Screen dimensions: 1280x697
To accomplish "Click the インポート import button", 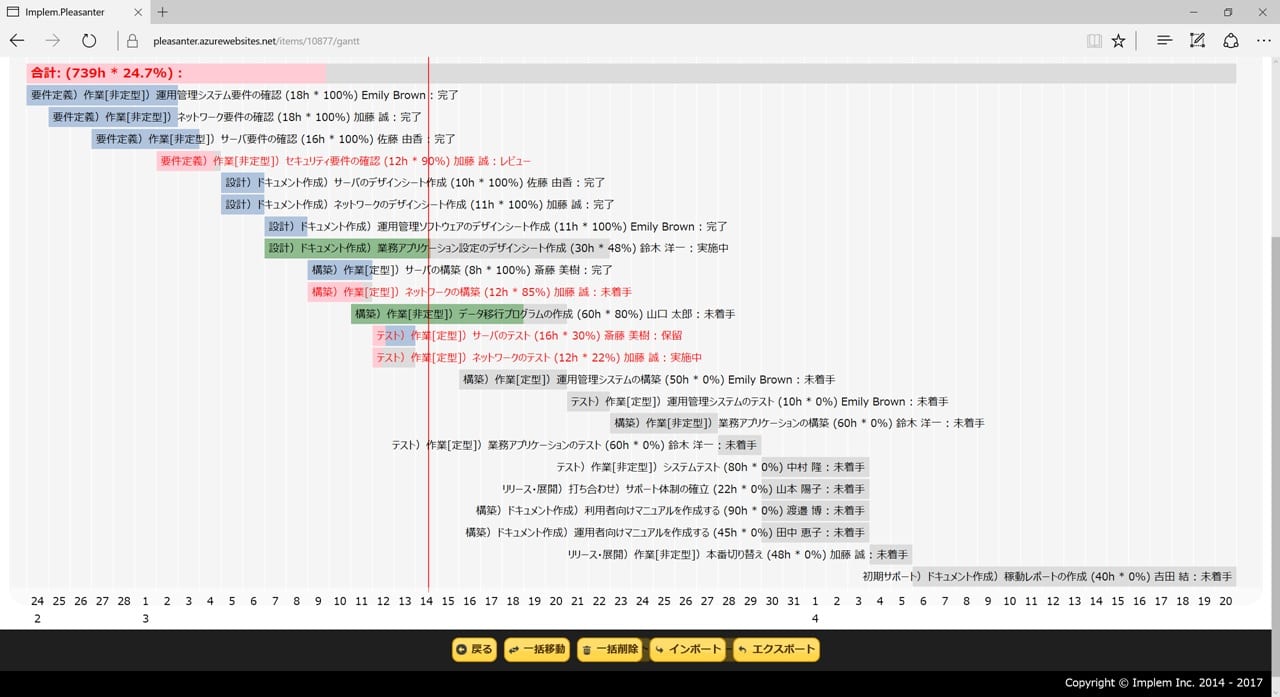I will (x=687, y=650).
